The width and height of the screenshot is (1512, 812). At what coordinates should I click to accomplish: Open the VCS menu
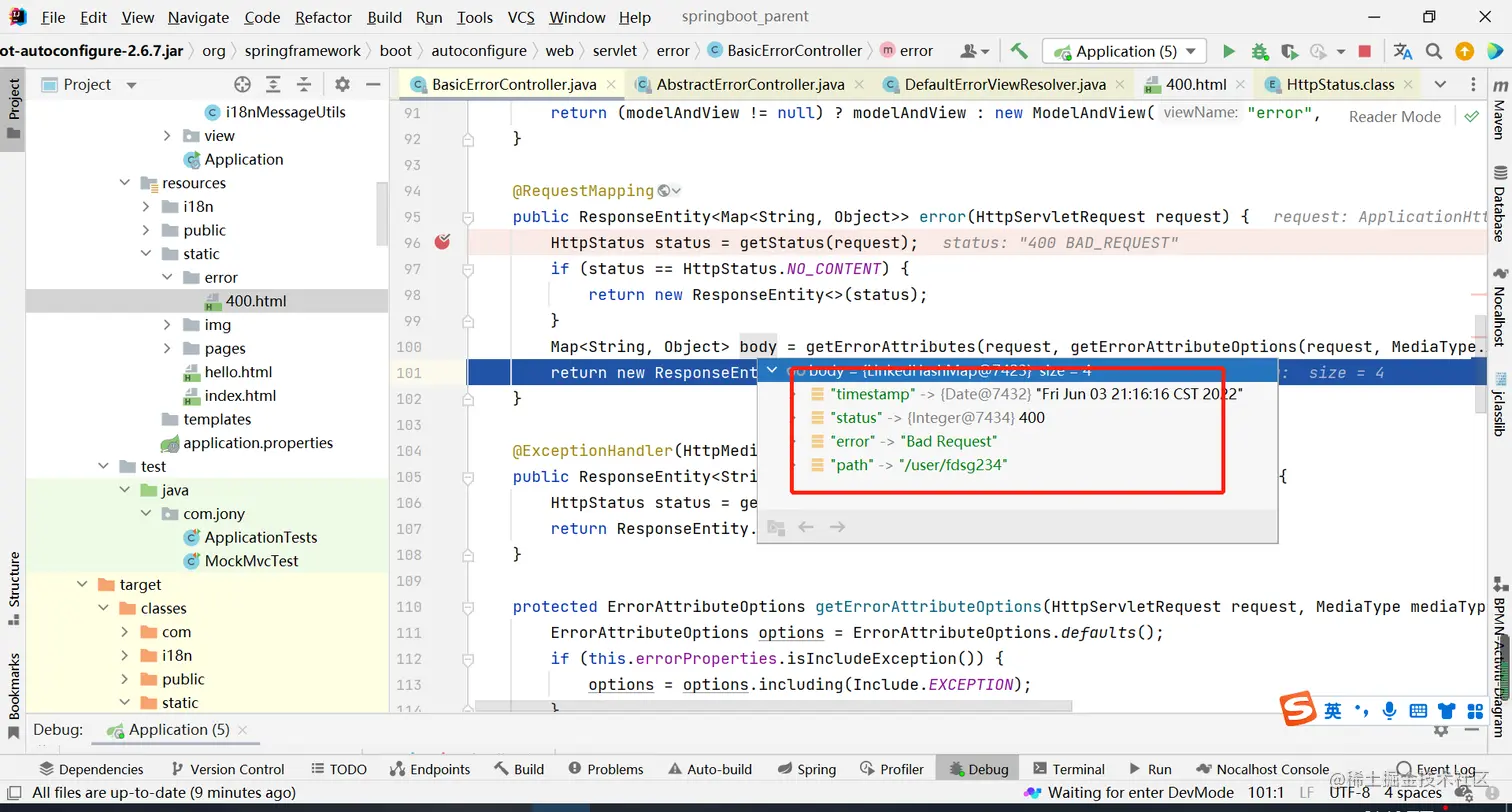[521, 17]
